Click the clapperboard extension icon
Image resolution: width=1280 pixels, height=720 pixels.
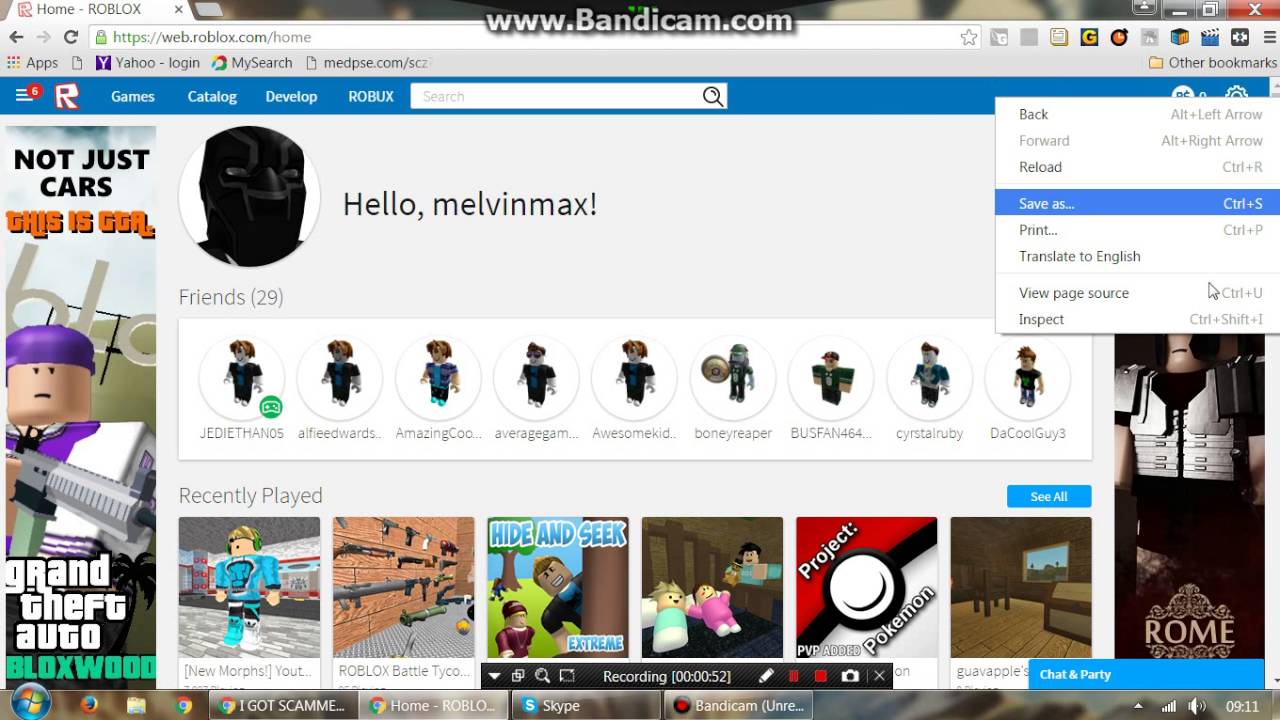1210,37
